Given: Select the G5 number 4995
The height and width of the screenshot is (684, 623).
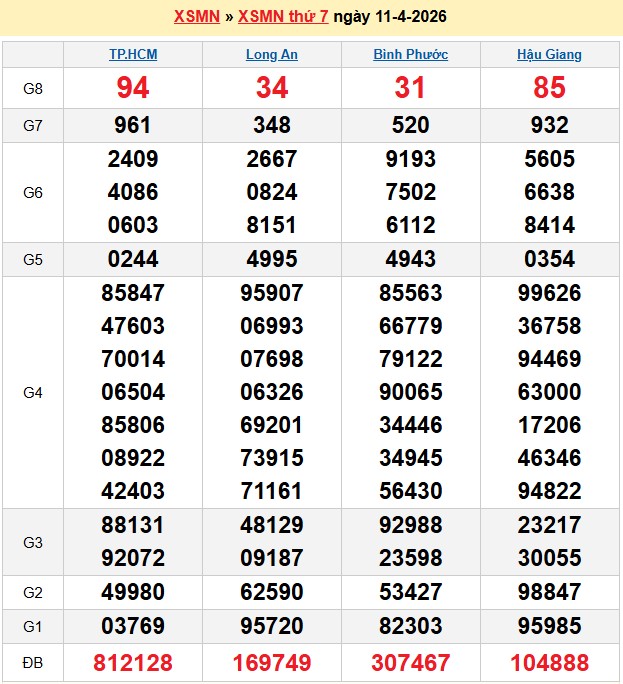Looking at the screenshot, I should [272, 259].
